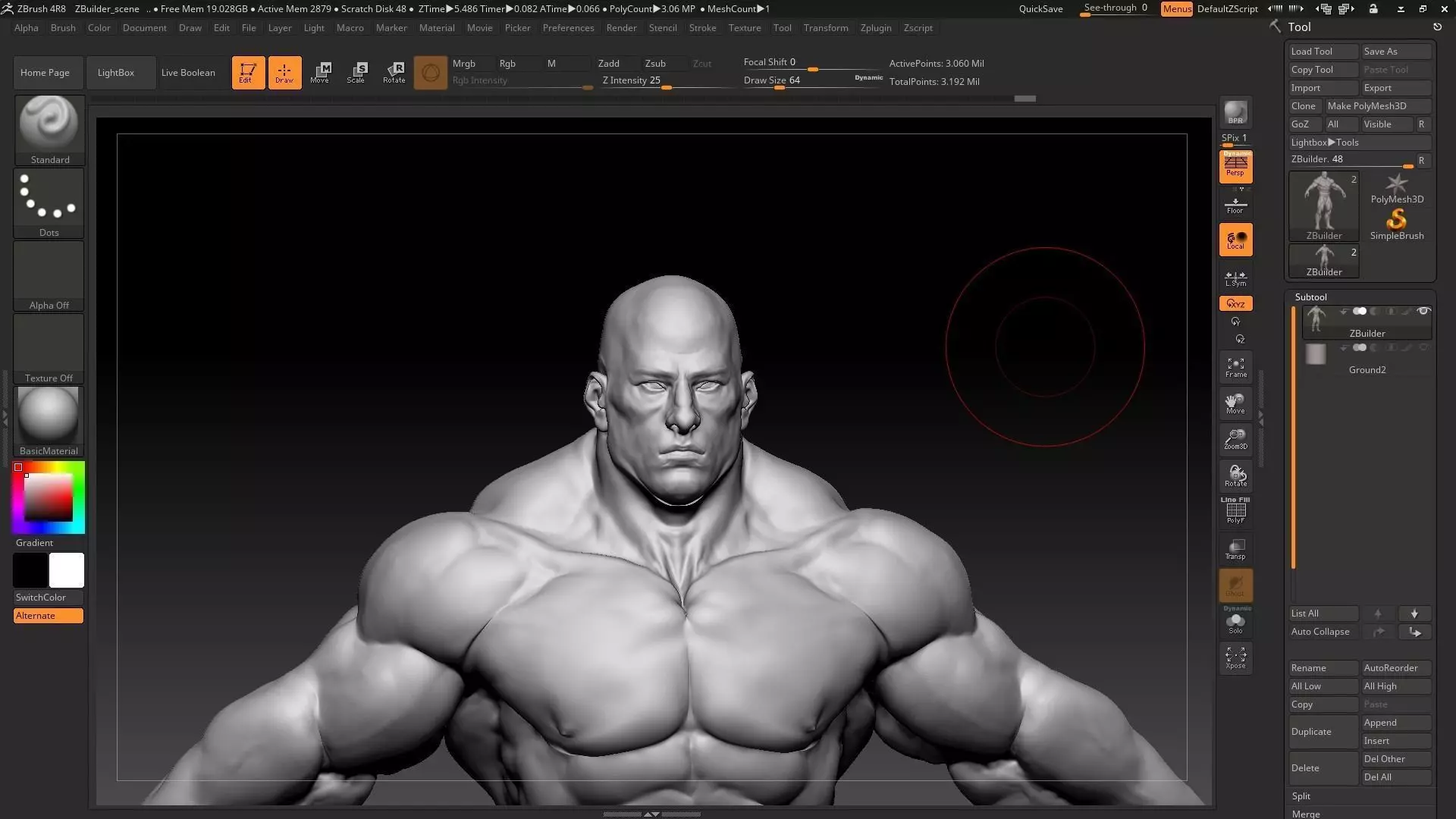Click the Duplicate subtool button
The width and height of the screenshot is (1456, 819).
[x=1323, y=732]
